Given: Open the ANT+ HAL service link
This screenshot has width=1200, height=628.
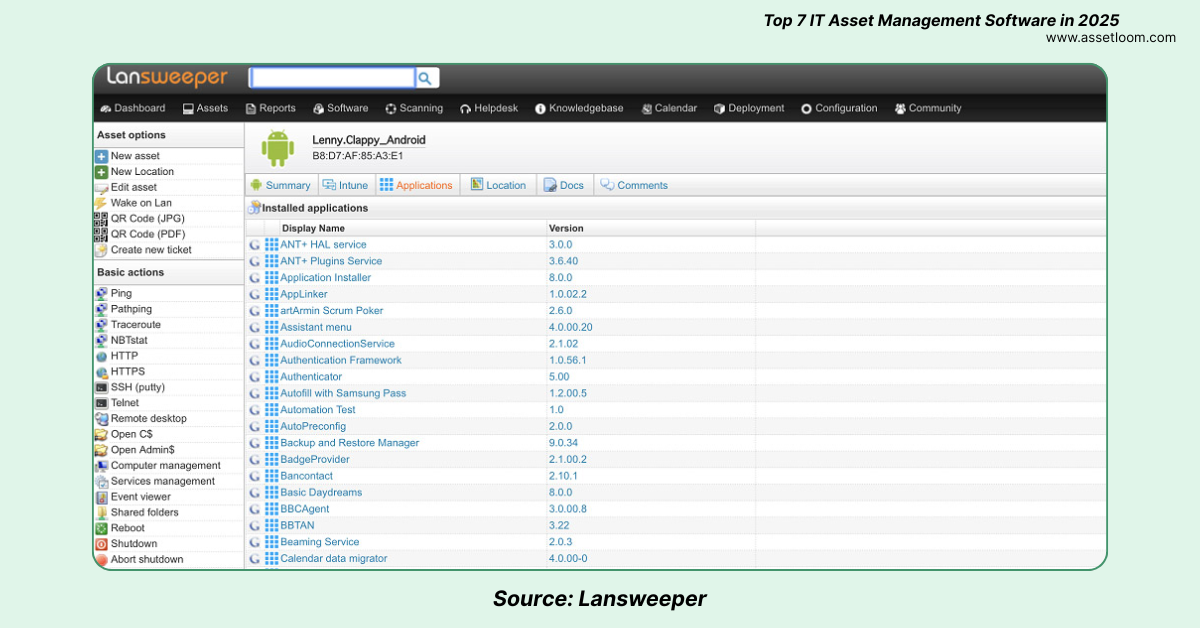Looking at the screenshot, I should (323, 245).
